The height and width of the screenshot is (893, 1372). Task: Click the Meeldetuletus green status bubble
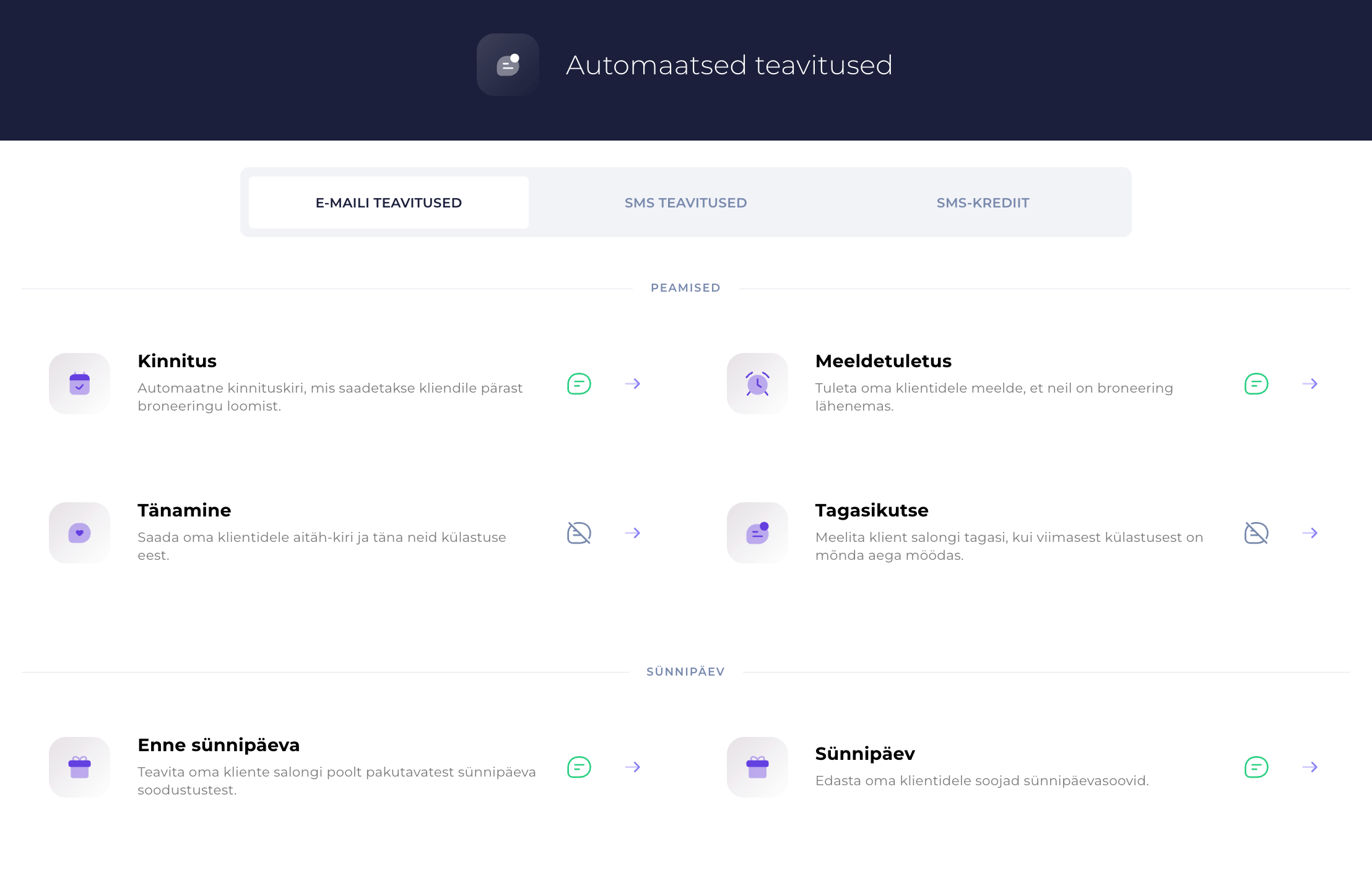pyautogui.click(x=1256, y=384)
